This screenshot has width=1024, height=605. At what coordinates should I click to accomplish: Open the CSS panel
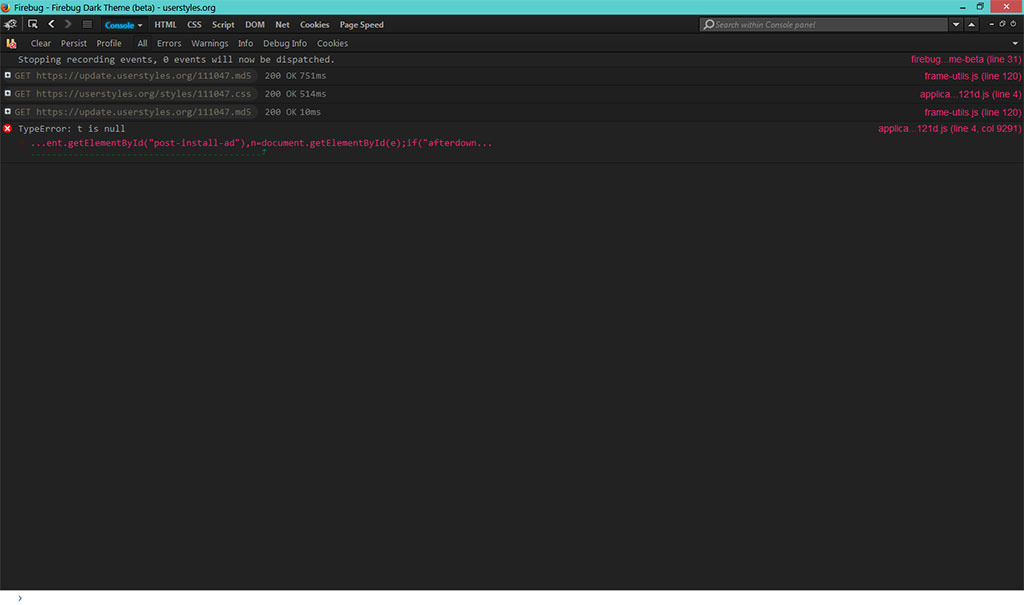(x=194, y=25)
